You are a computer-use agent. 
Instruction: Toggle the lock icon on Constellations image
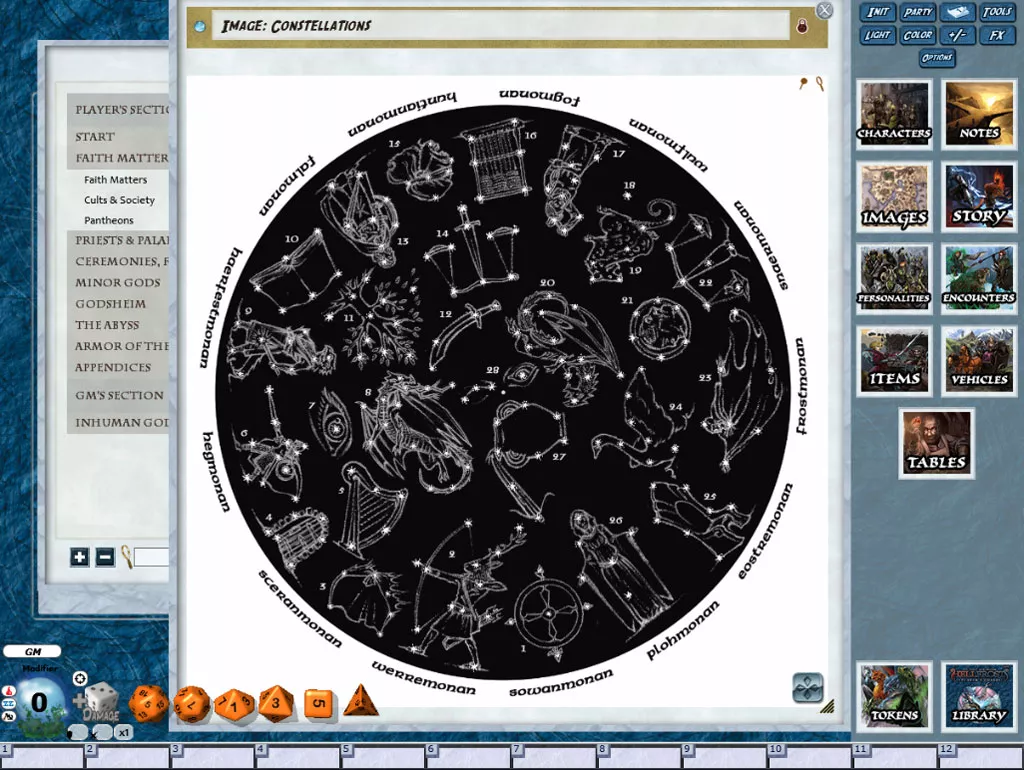[802, 26]
